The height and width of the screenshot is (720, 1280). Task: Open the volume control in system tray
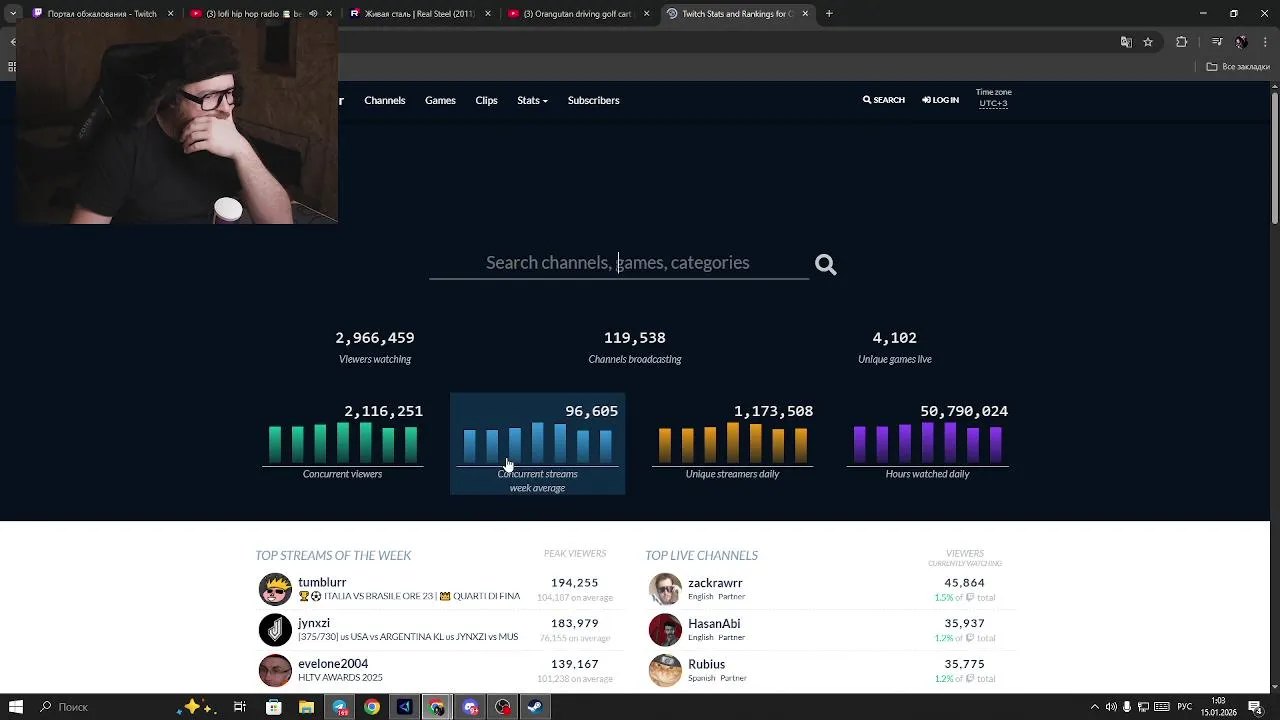pyautogui.click(x=1111, y=707)
